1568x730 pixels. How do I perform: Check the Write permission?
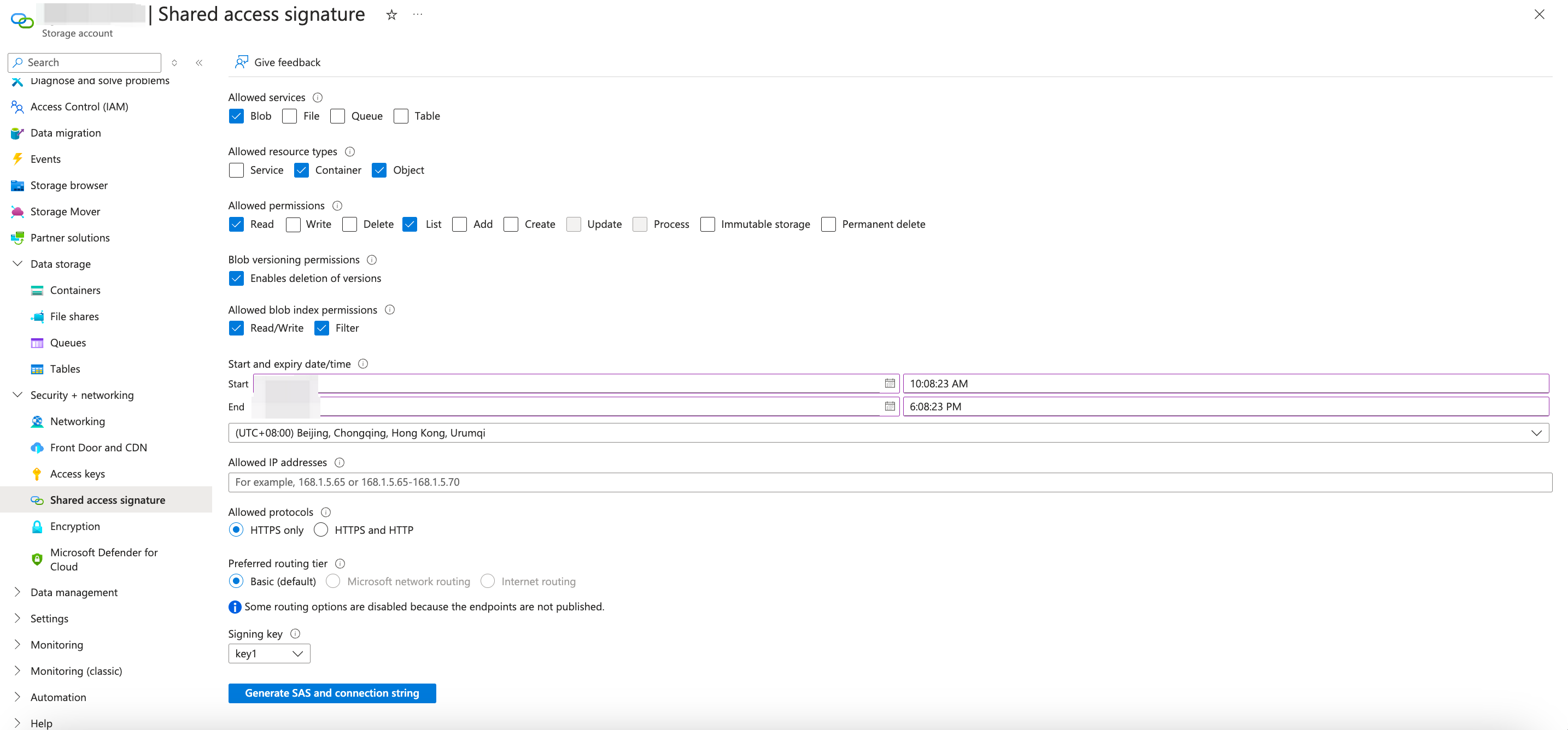293,225
